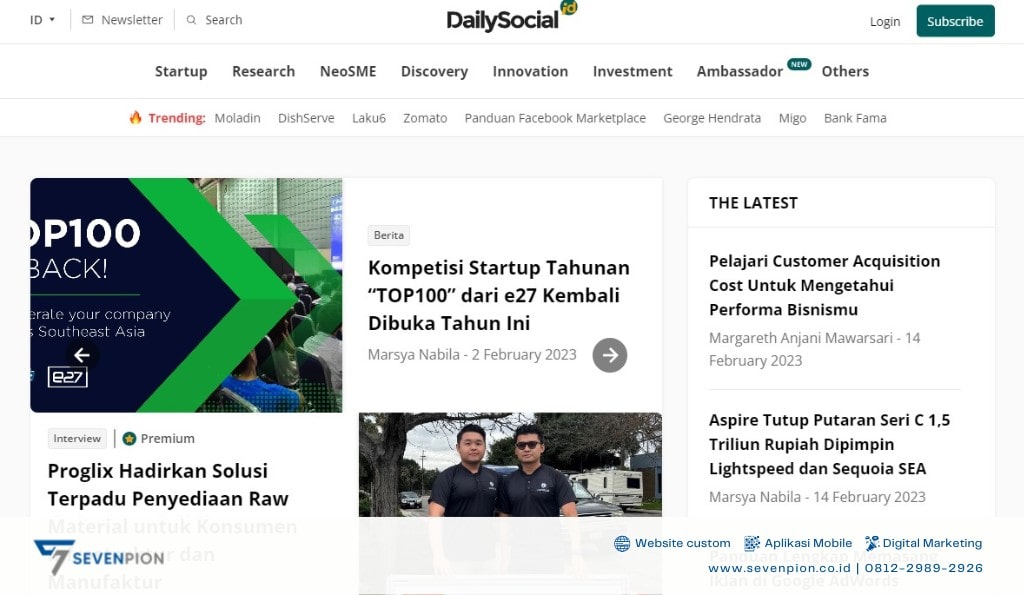The width and height of the screenshot is (1024, 595).
Task: Open trending topic DishServe
Action: pyautogui.click(x=306, y=118)
